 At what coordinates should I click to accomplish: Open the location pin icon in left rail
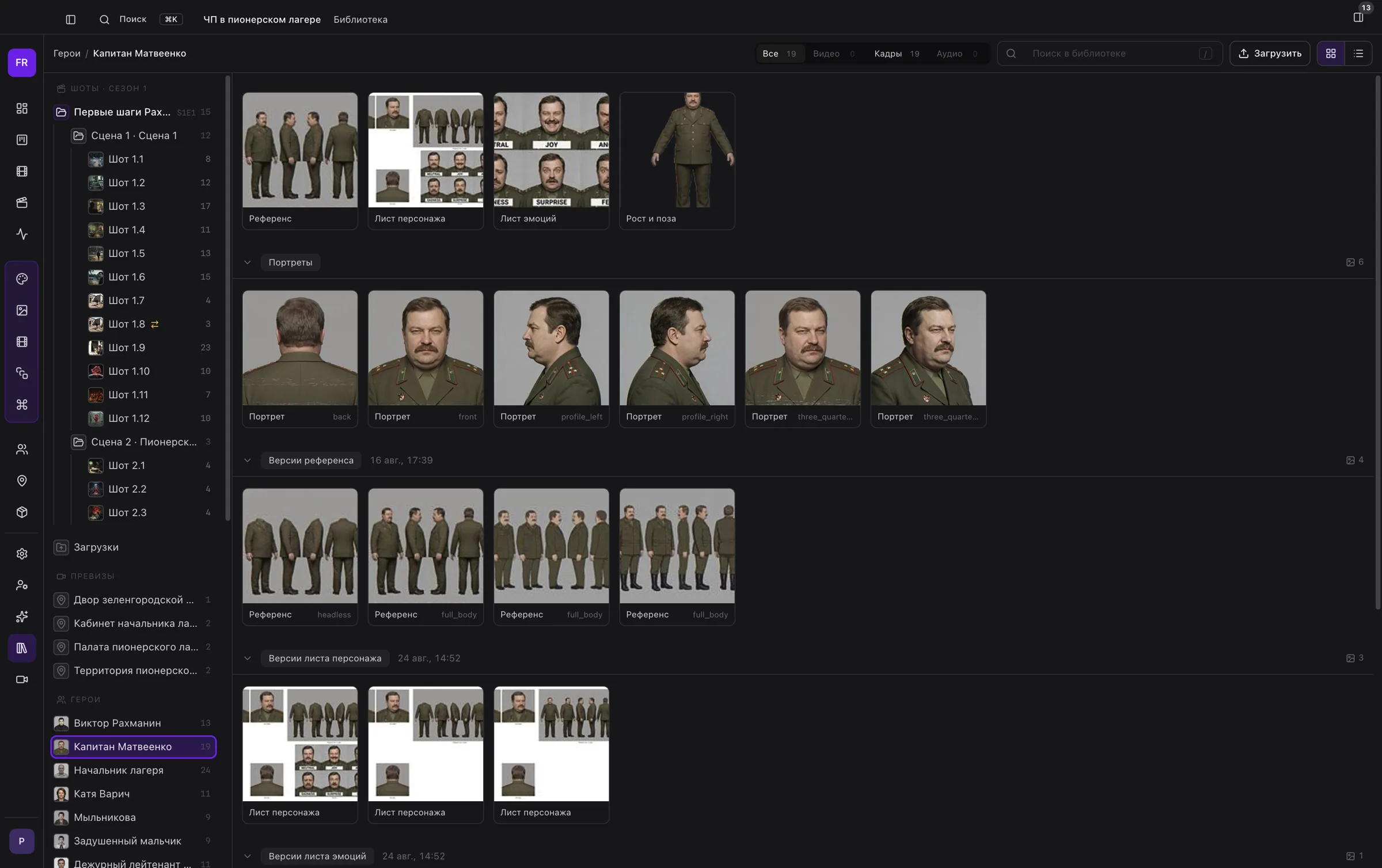tap(22, 481)
